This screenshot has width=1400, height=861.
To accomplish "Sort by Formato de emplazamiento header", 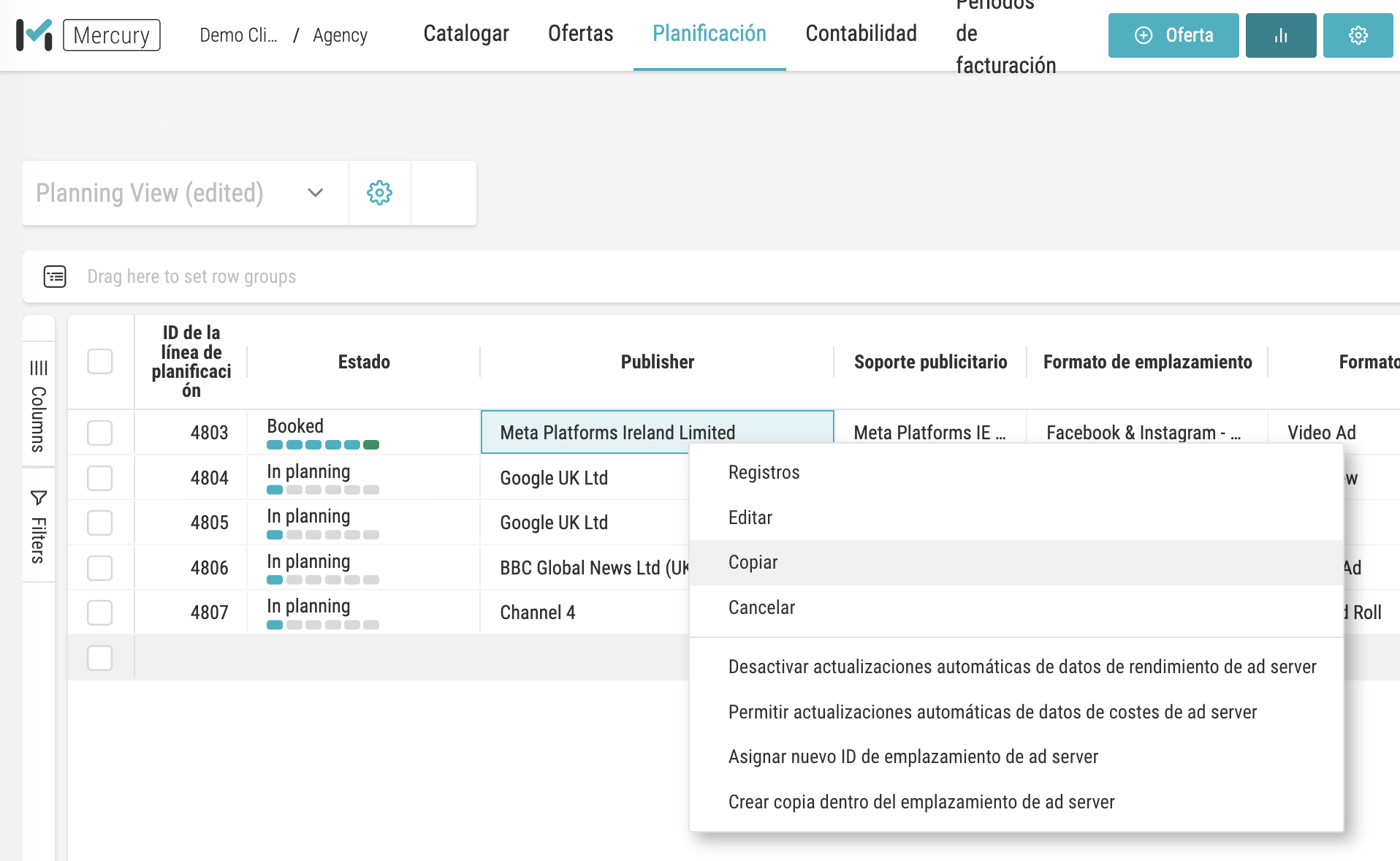I will (x=1147, y=362).
